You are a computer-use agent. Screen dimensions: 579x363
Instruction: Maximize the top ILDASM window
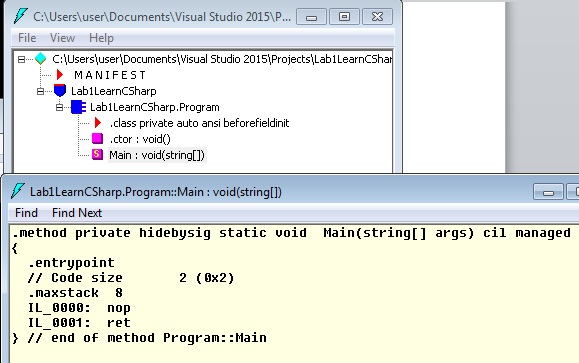344,17
